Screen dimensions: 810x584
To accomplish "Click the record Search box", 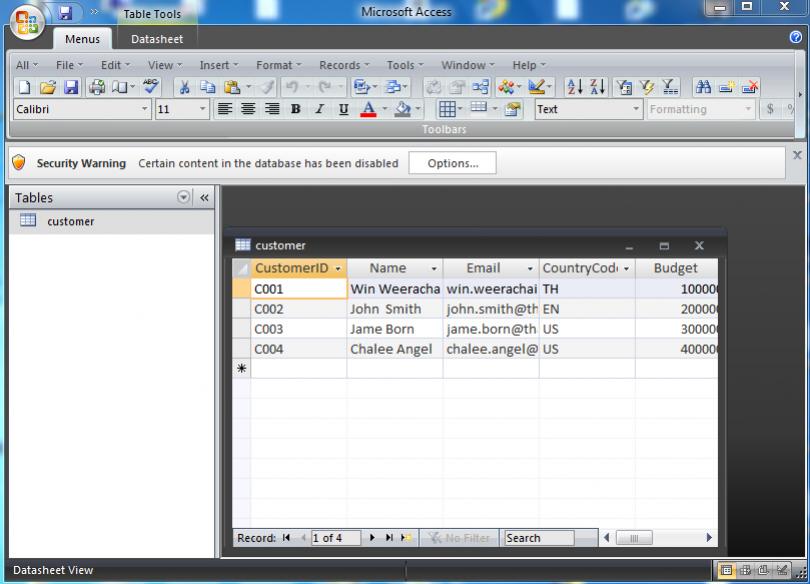I will point(539,538).
